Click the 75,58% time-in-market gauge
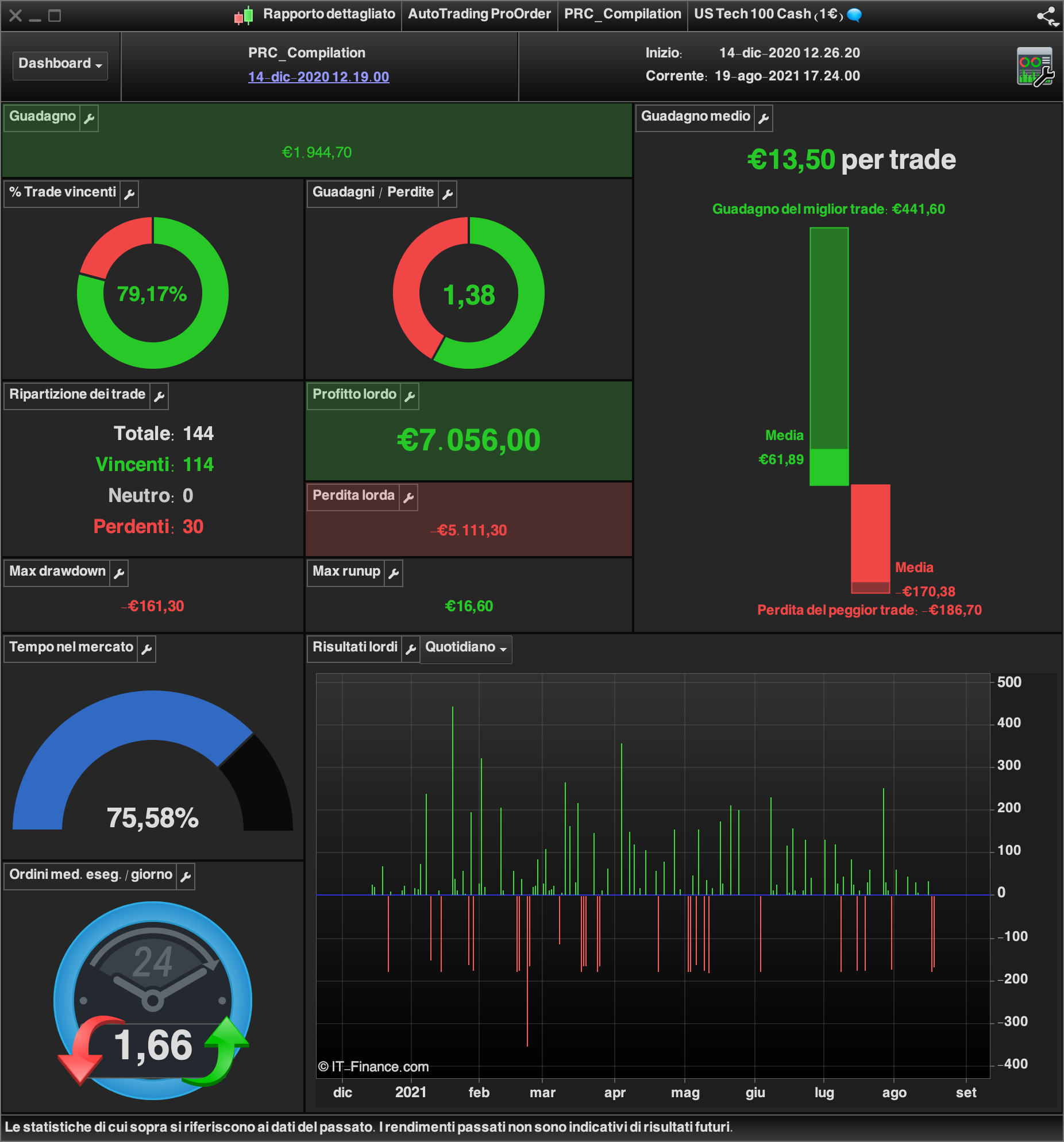The width and height of the screenshot is (1064, 1142). 153,761
